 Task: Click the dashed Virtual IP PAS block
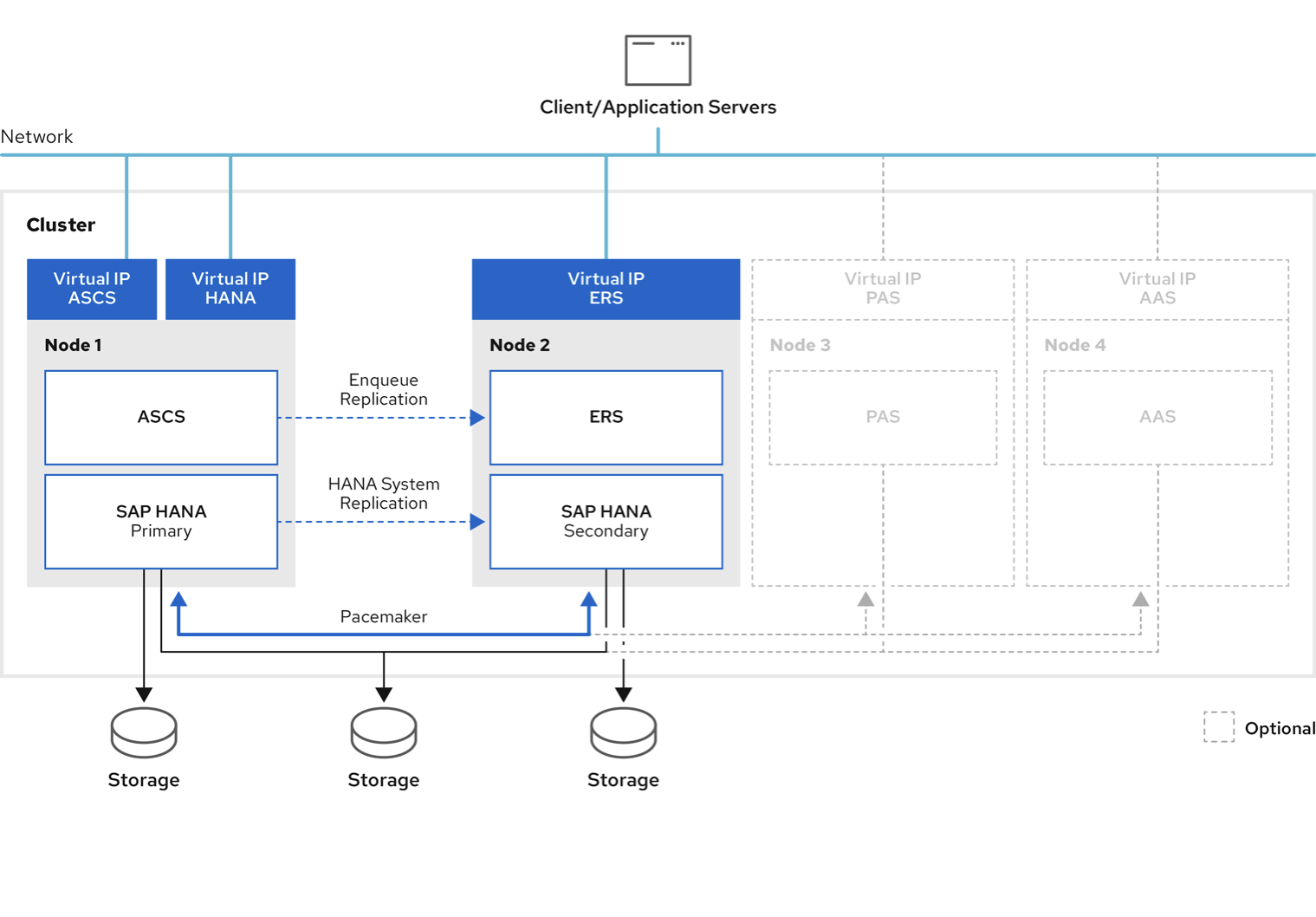pos(881,289)
